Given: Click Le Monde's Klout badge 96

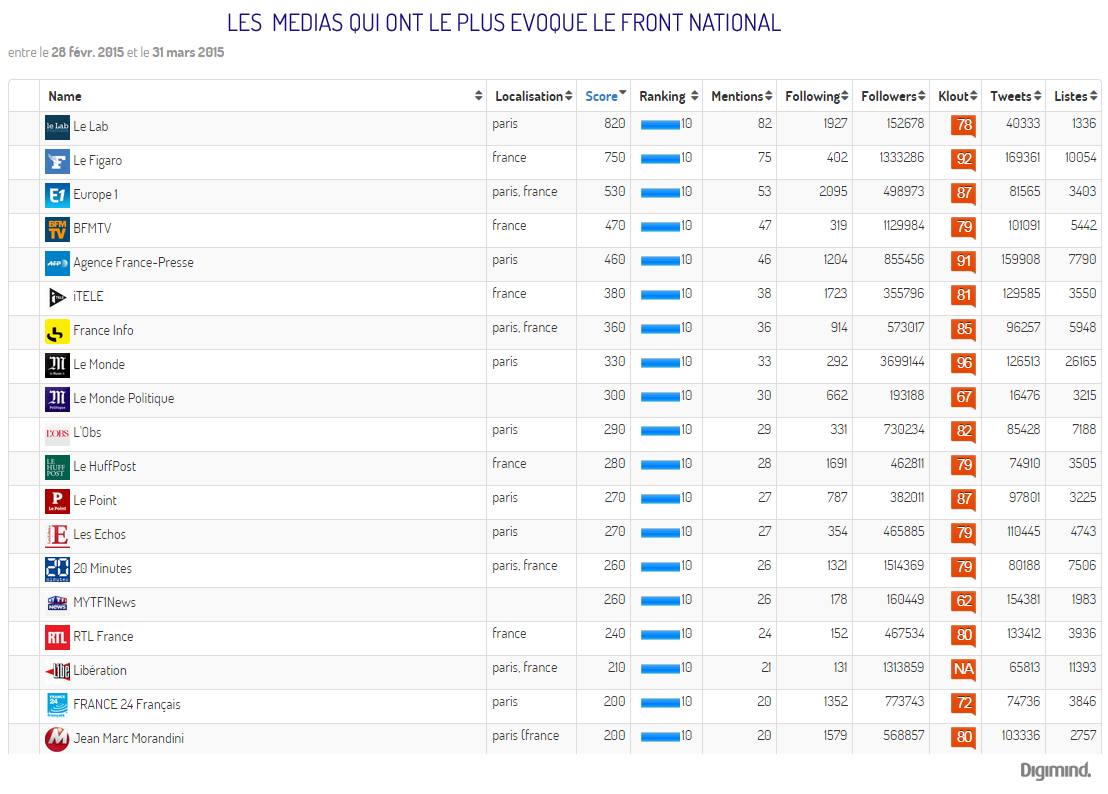Looking at the screenshot, I should pos(964,364).
